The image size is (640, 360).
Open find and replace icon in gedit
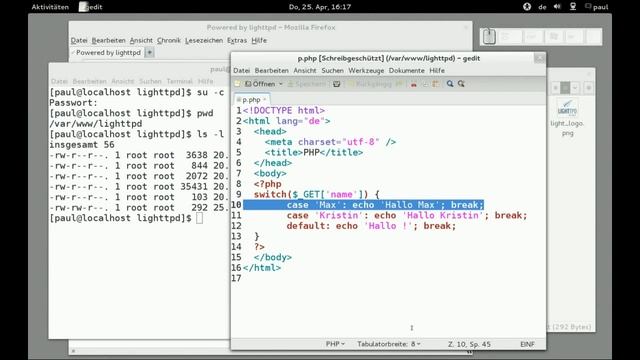[x=461, y=84]
